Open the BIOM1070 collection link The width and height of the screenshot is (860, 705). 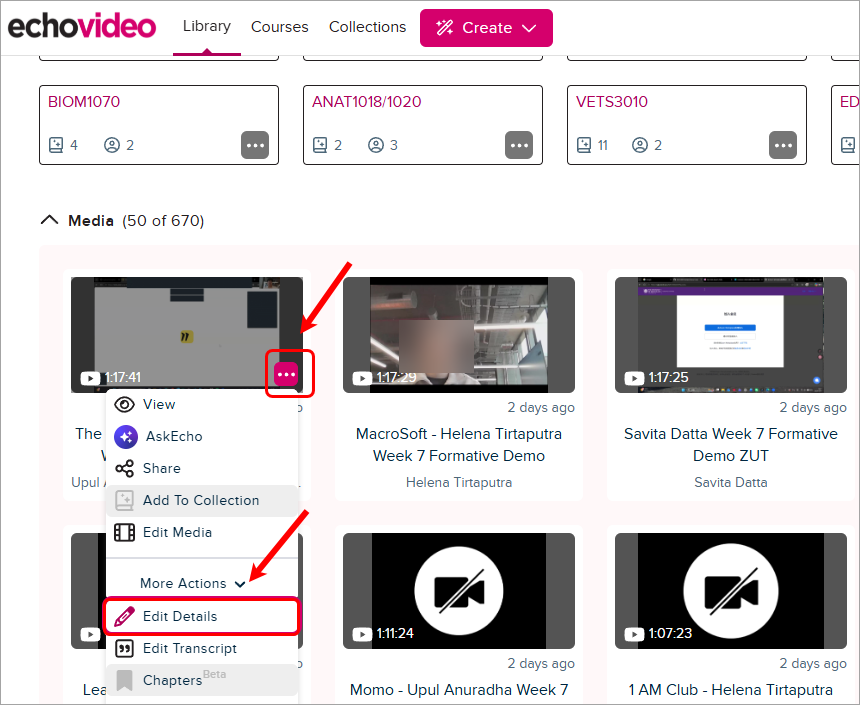[x=84, y=101]
